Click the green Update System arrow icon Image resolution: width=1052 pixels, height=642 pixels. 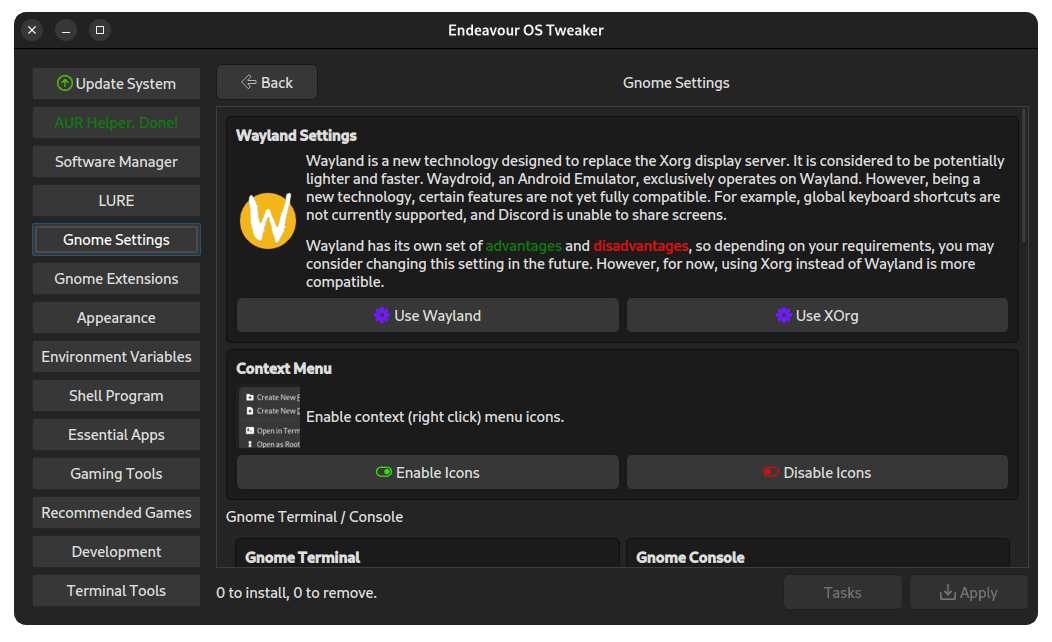[x=64, y=83]
